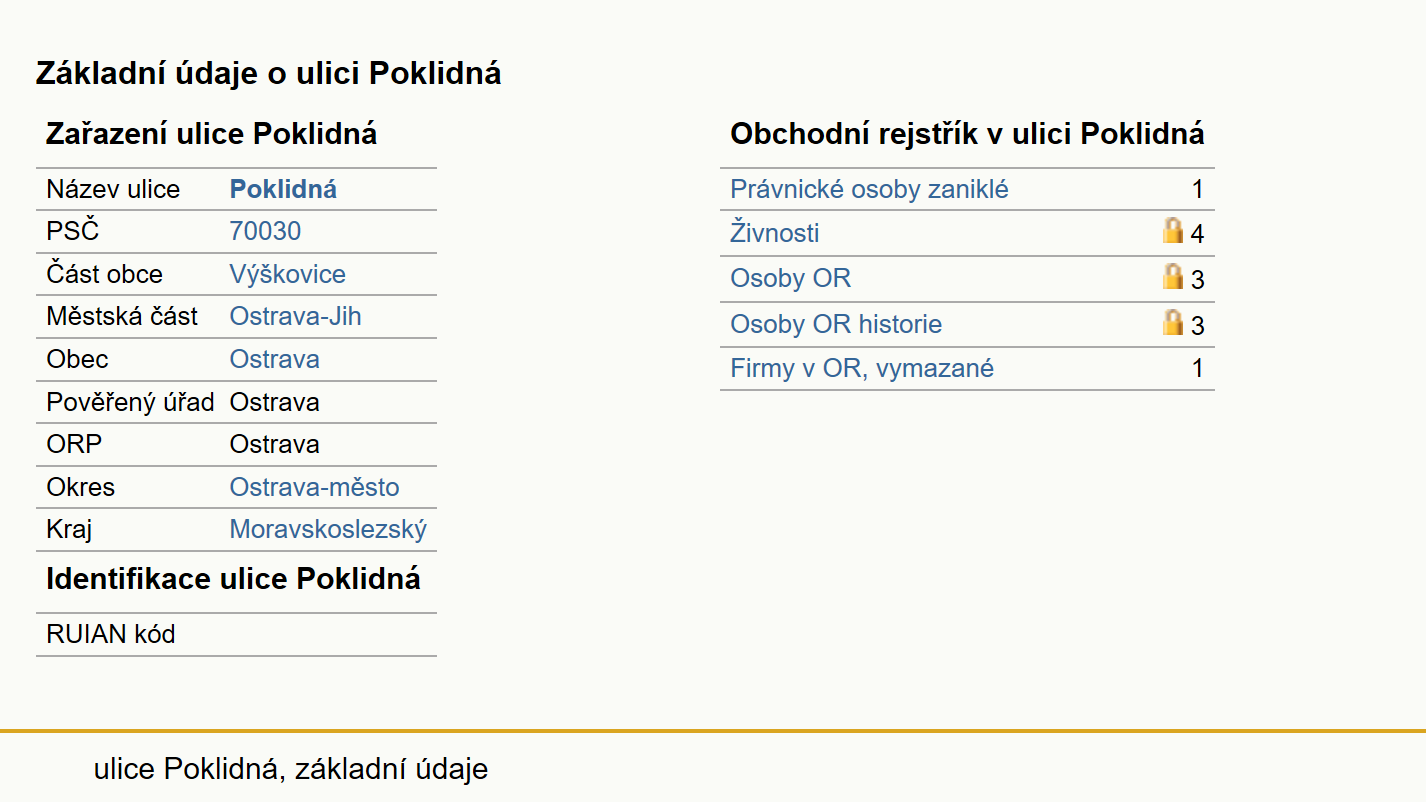View Osoby OR entries
Viewport: 1426px width, 802px height.
791,278
